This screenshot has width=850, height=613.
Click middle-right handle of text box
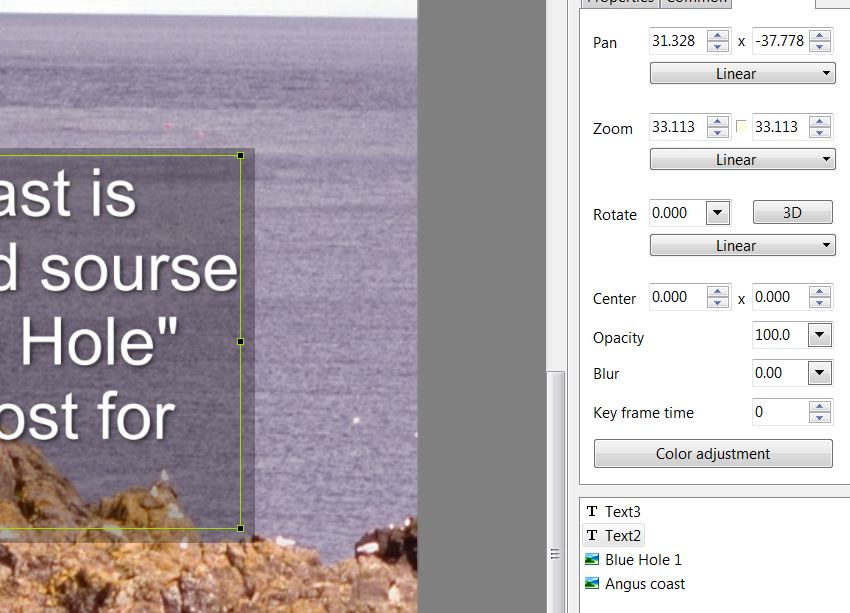[x=241, y=341]
